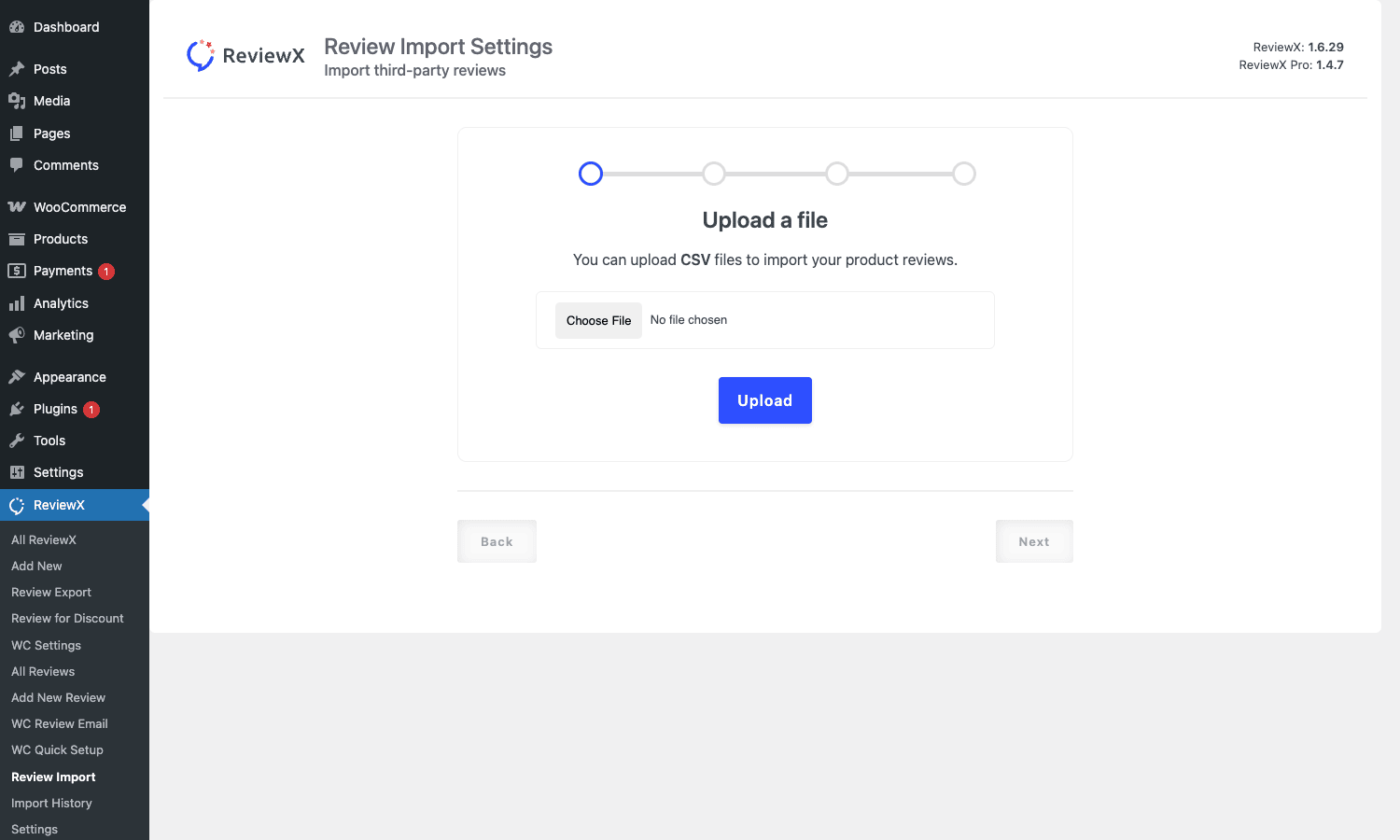Image resolution: width=1400 pixels, height=840 pixels.
Task: Click the Comments bubble icon
Action: 17,165
